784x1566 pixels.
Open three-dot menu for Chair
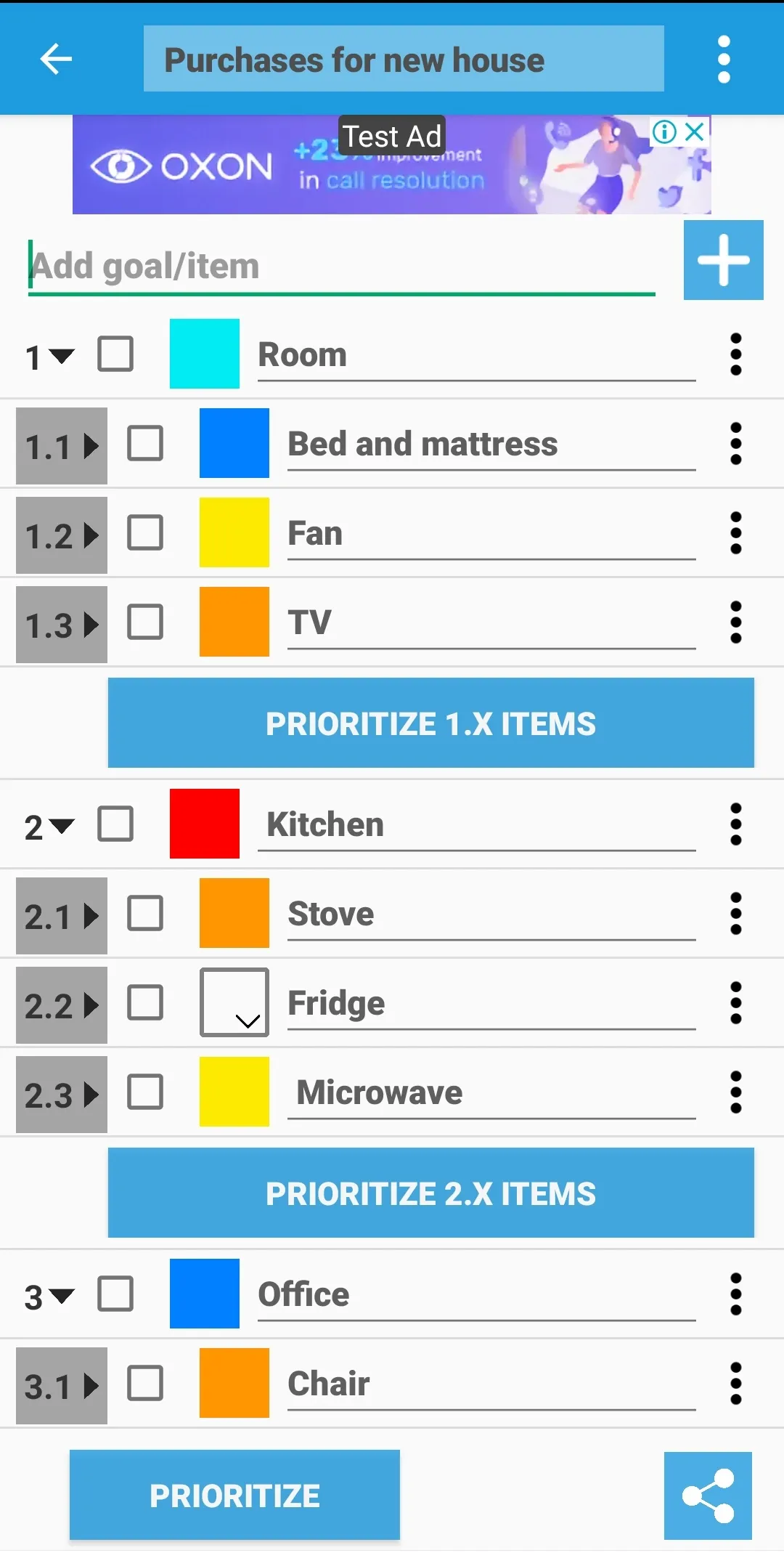[735, 1383]
